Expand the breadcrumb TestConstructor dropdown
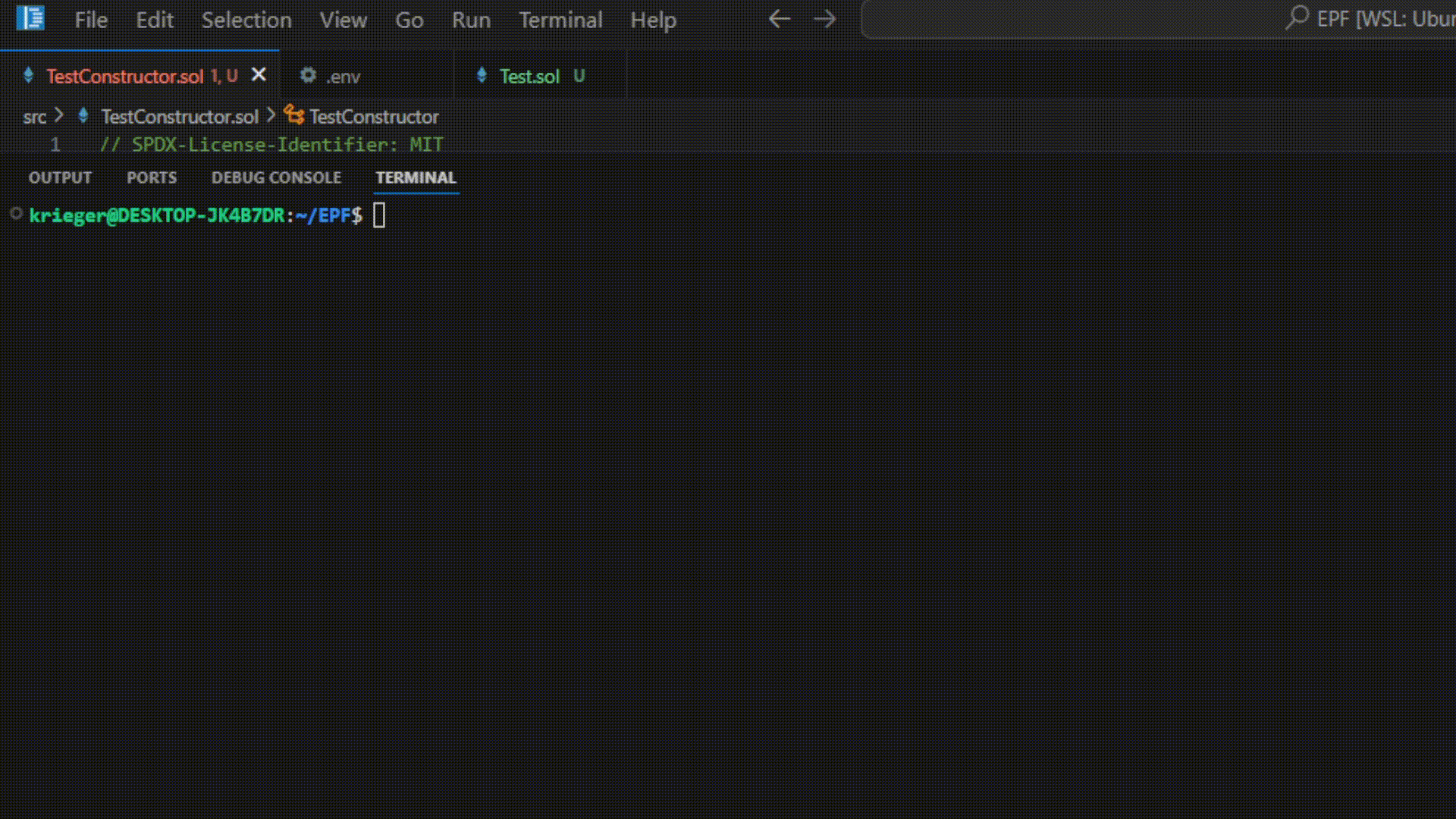This screenshot has height=819, width=1456. [373, 117]
